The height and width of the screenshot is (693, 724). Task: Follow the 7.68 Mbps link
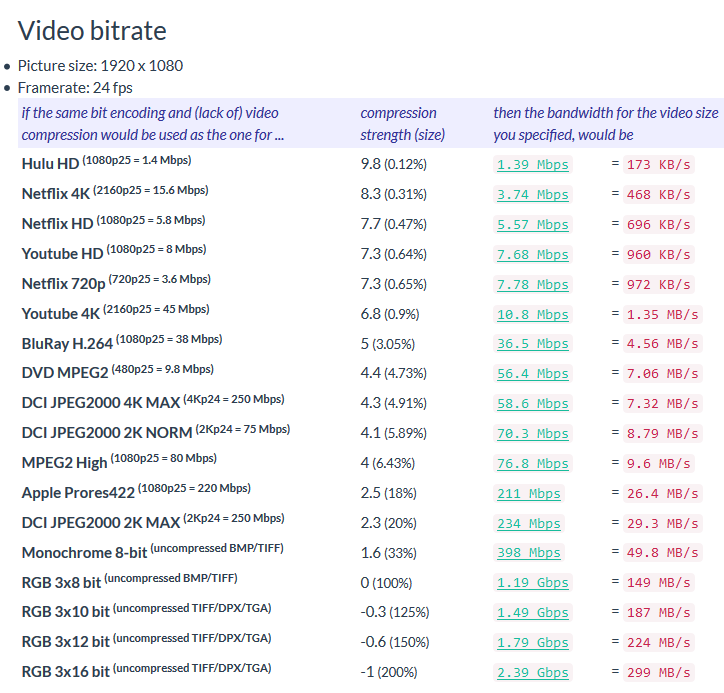pyautogui.click(x=532, y=255)
